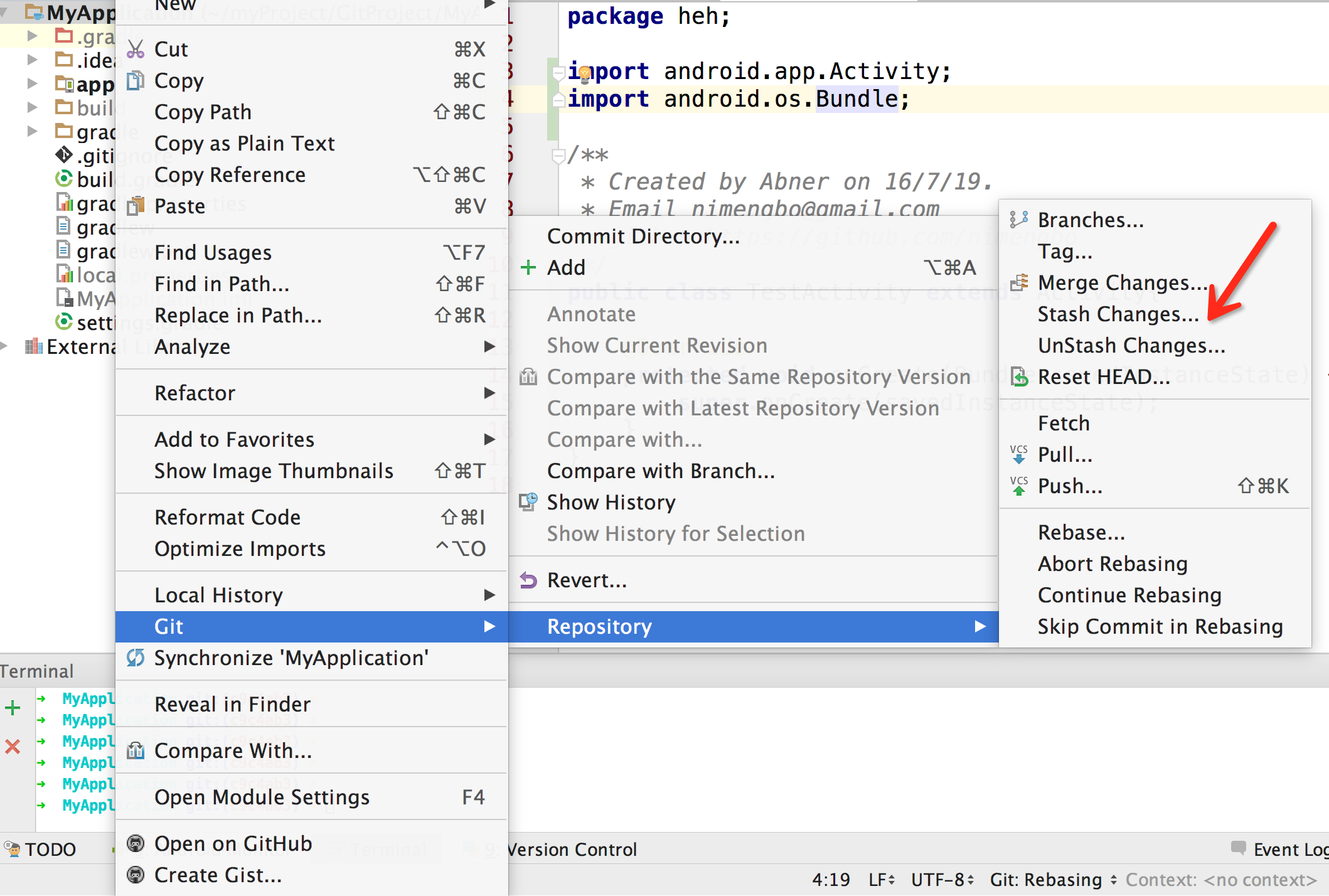Open the Event Log panel
Viewport: 1329px width, 896px height.
coord(1281,849)
